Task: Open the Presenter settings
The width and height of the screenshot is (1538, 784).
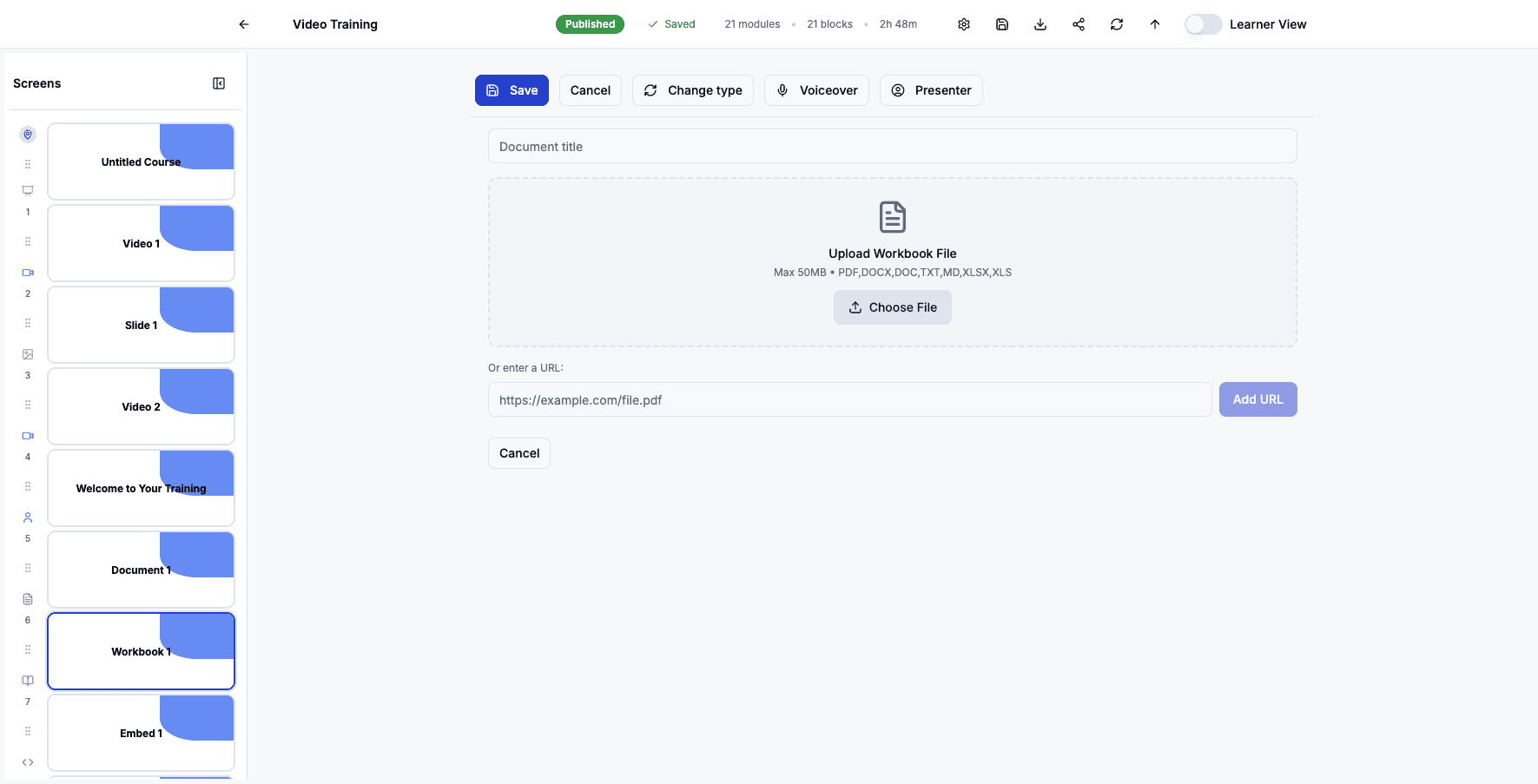Action: pos(931,89)
